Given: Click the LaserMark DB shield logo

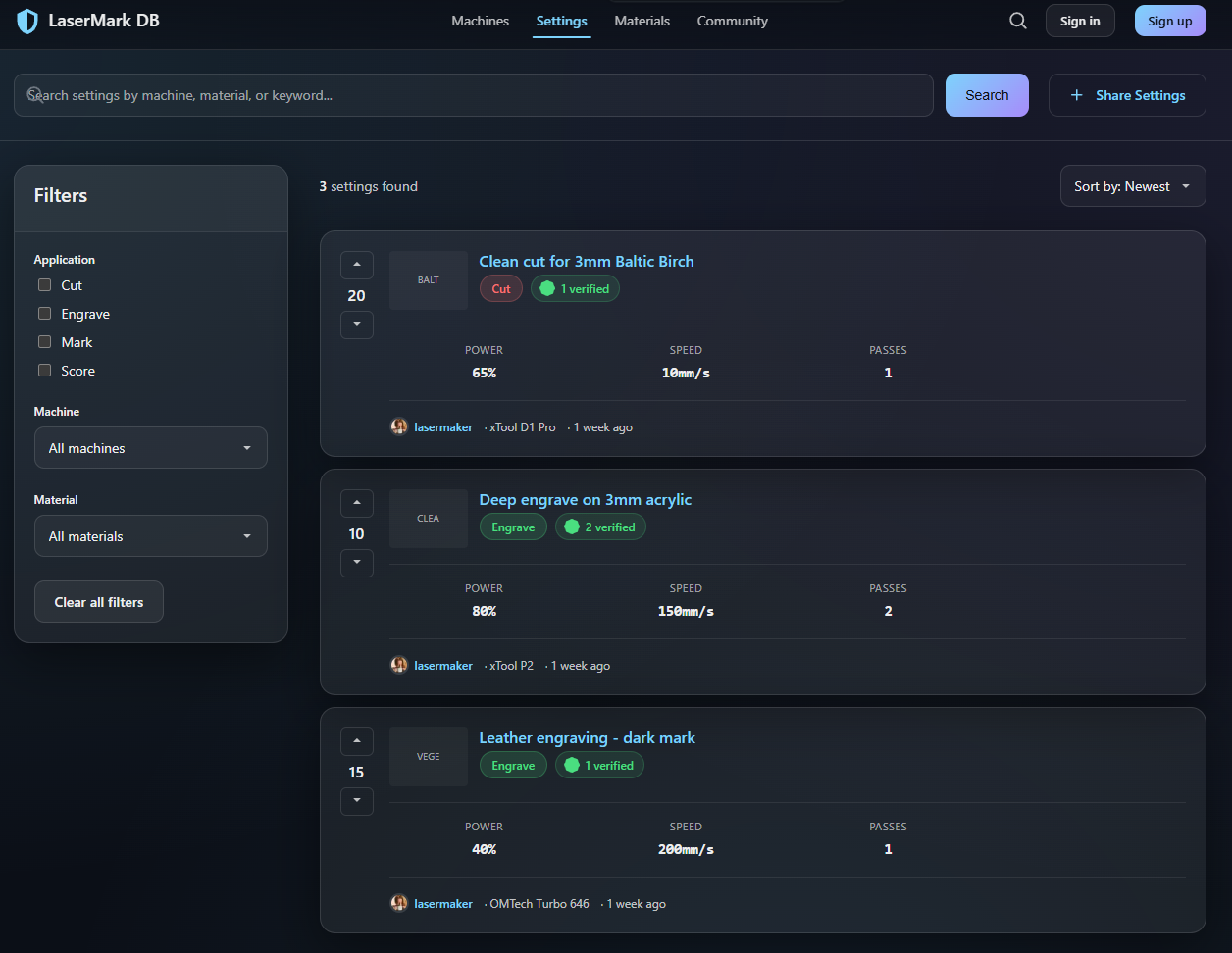Looking at the screenshot, I should click(27, 21).
